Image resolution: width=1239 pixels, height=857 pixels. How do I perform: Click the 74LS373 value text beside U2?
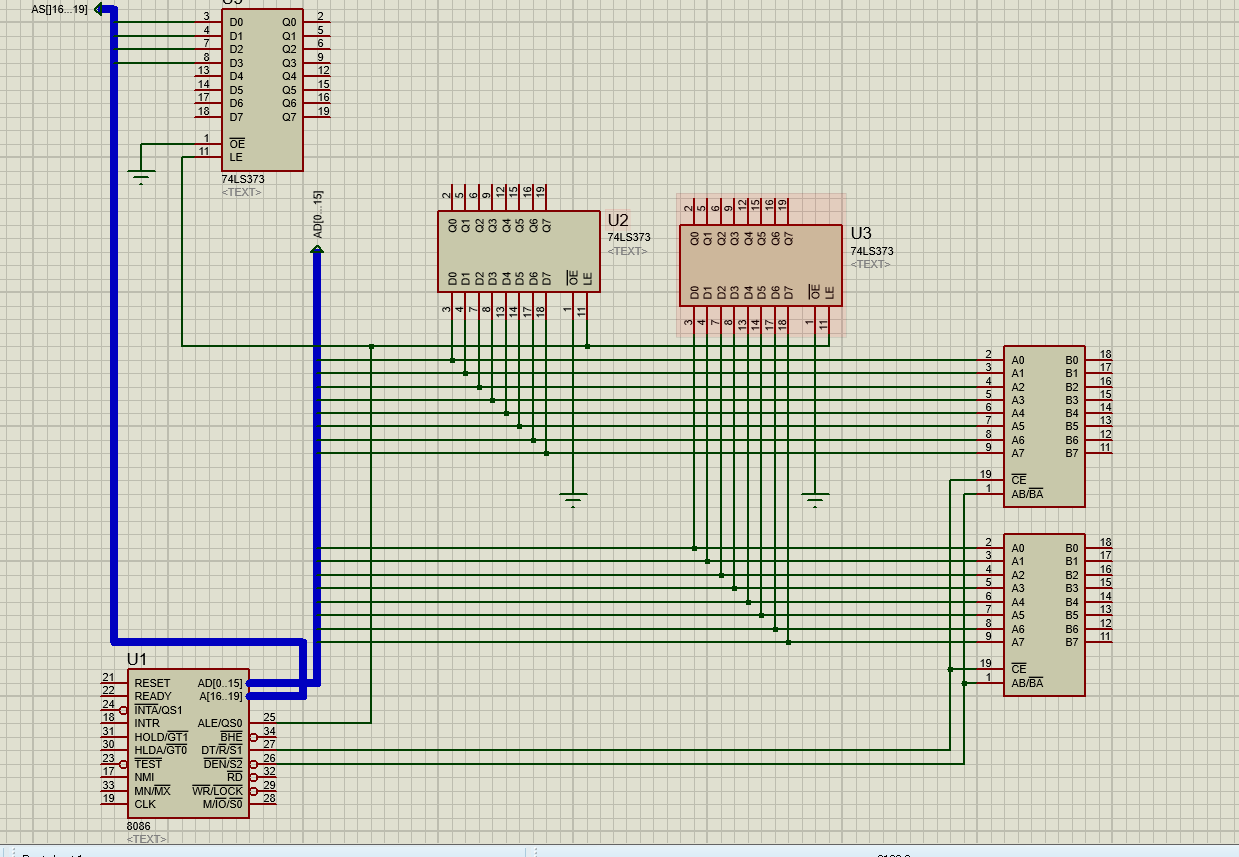(629, 238)
